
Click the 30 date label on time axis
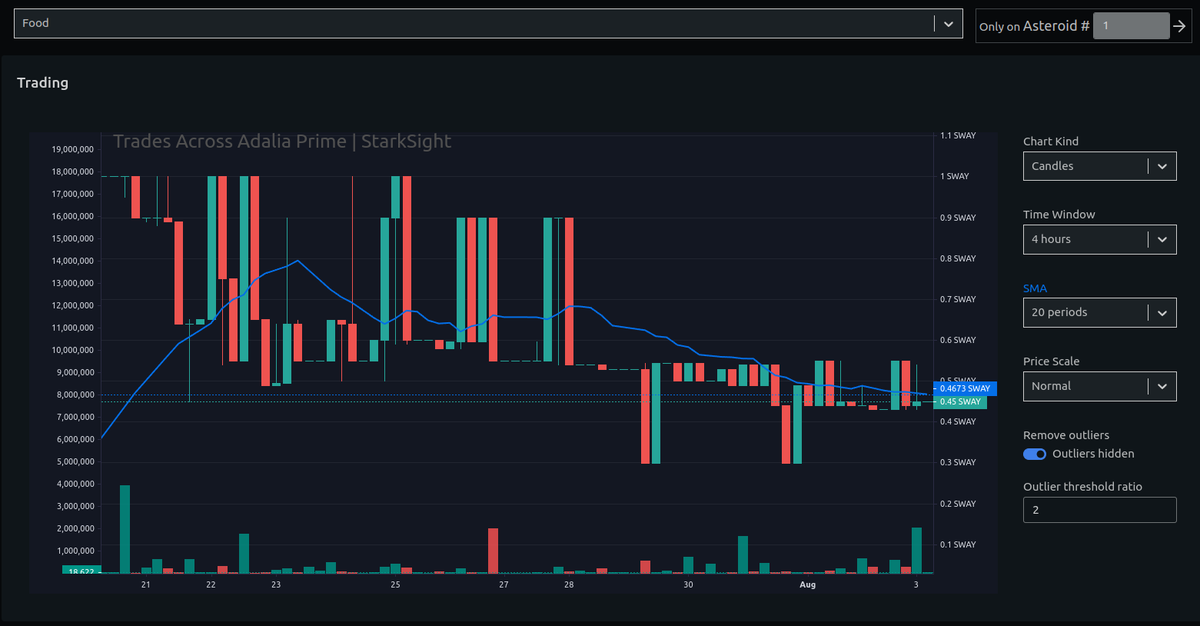pyautogui.click(x=688, y=585)
